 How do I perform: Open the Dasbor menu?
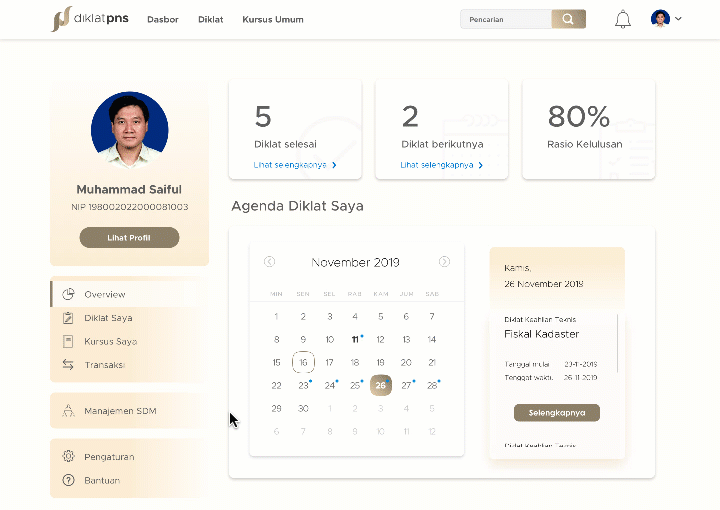pos(163,19)
